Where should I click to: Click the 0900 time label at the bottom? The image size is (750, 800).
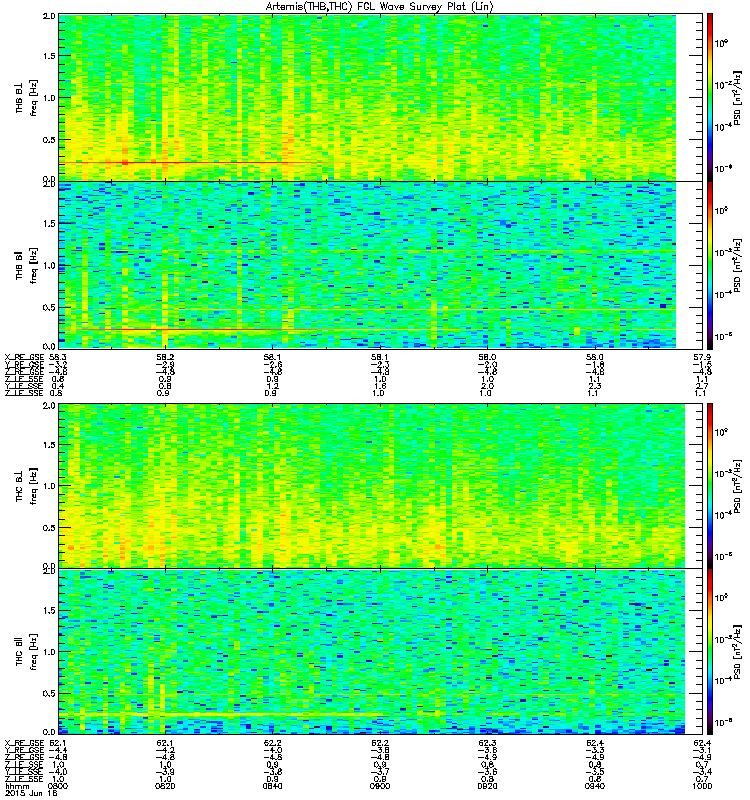tap(380, 786)
